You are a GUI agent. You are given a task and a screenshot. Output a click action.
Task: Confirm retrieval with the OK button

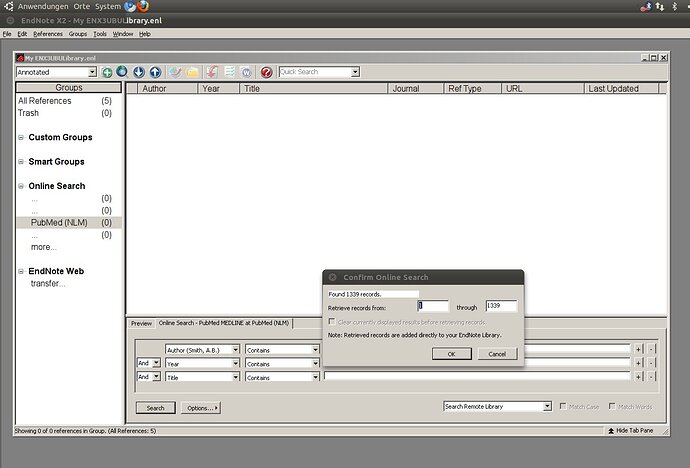tap(451, 354)
